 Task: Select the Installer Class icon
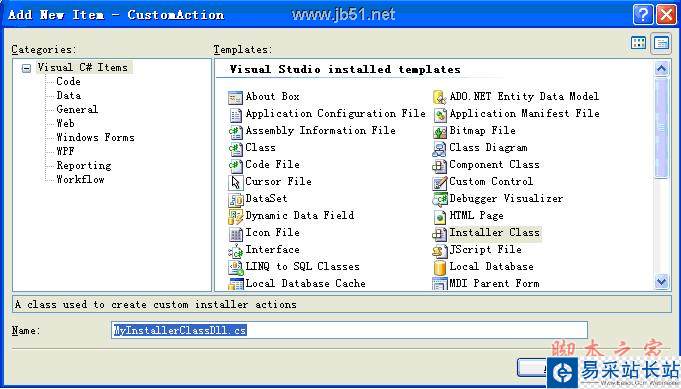[439, 234]
